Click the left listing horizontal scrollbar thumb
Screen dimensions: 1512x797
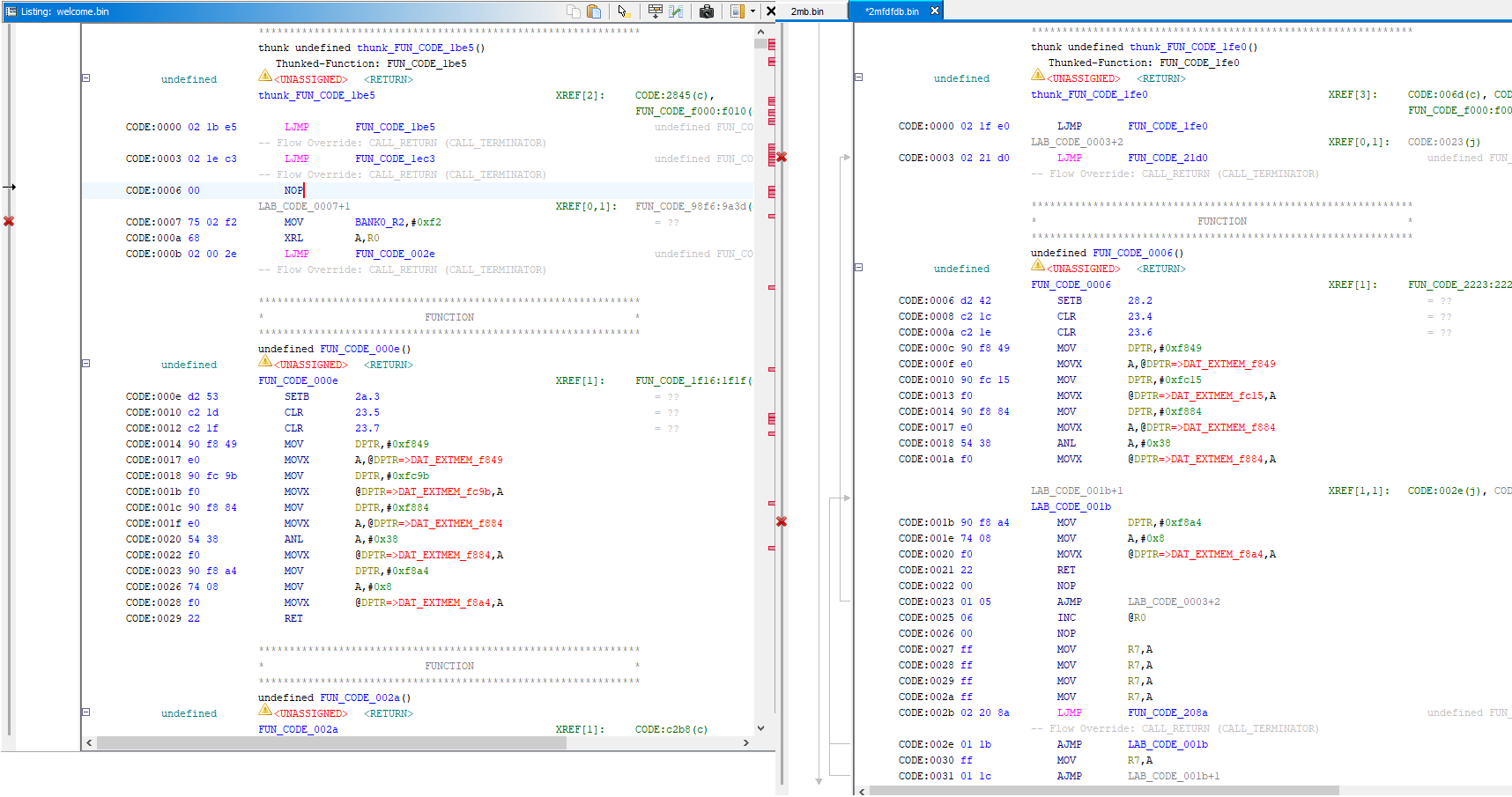(331, 743)
